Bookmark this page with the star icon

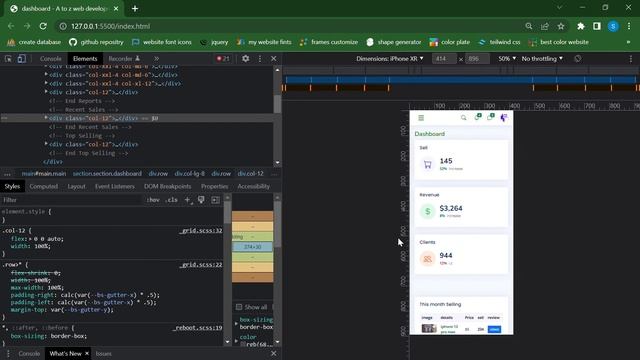point(561,26)
